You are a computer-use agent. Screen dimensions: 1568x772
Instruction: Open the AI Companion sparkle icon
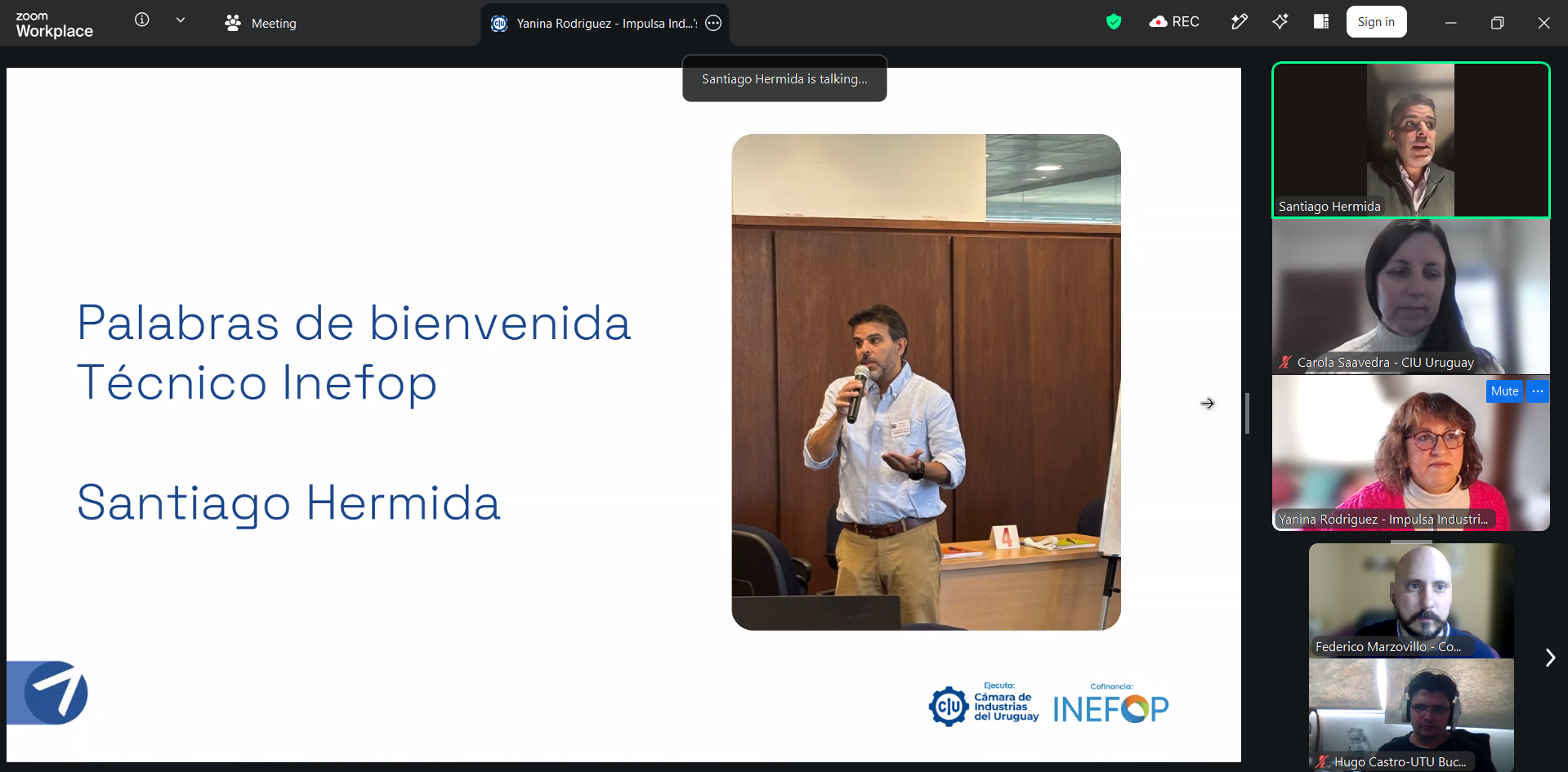click(x=1280, y=22)
